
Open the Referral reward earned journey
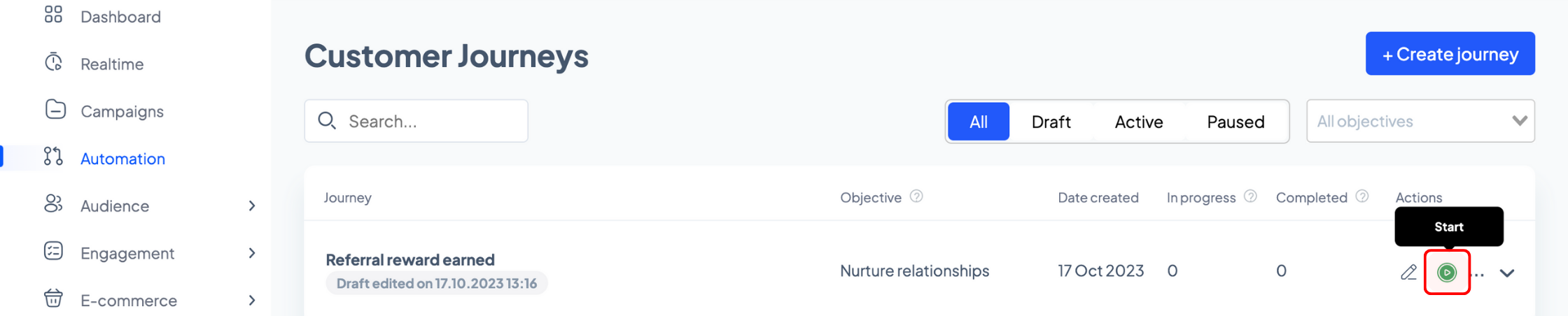pos(410,260)
